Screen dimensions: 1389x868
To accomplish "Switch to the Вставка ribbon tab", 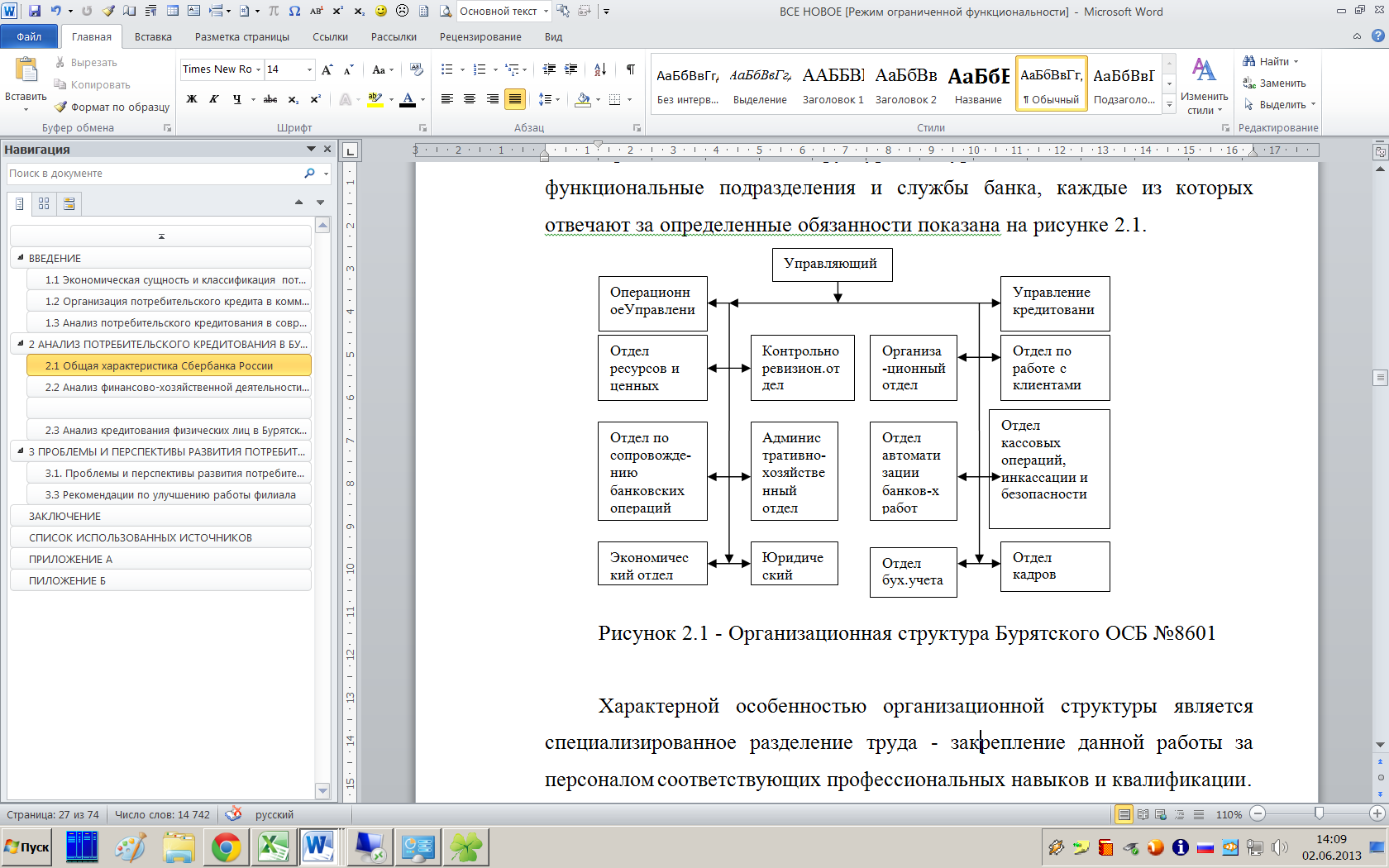I will coord(153,37).
